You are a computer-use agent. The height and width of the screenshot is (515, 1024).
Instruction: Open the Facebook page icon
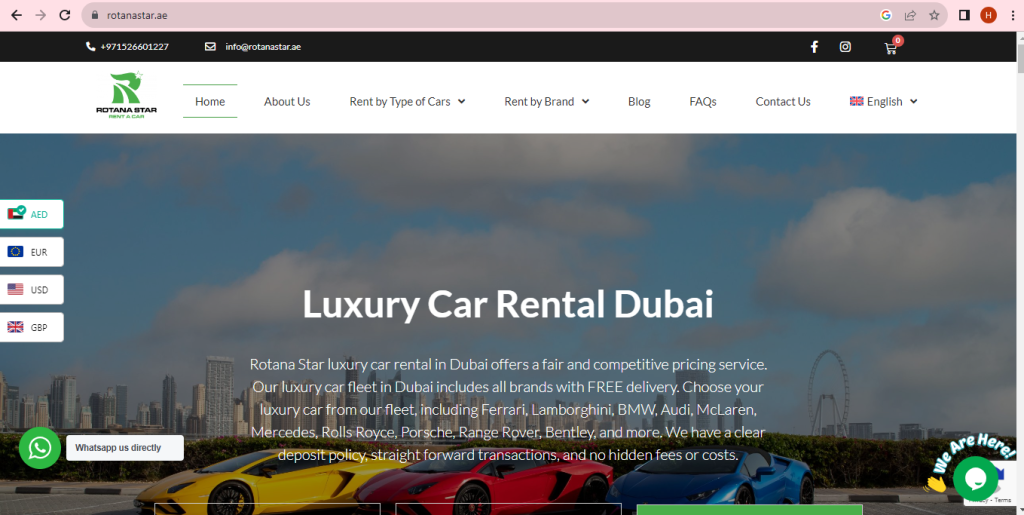814,47
